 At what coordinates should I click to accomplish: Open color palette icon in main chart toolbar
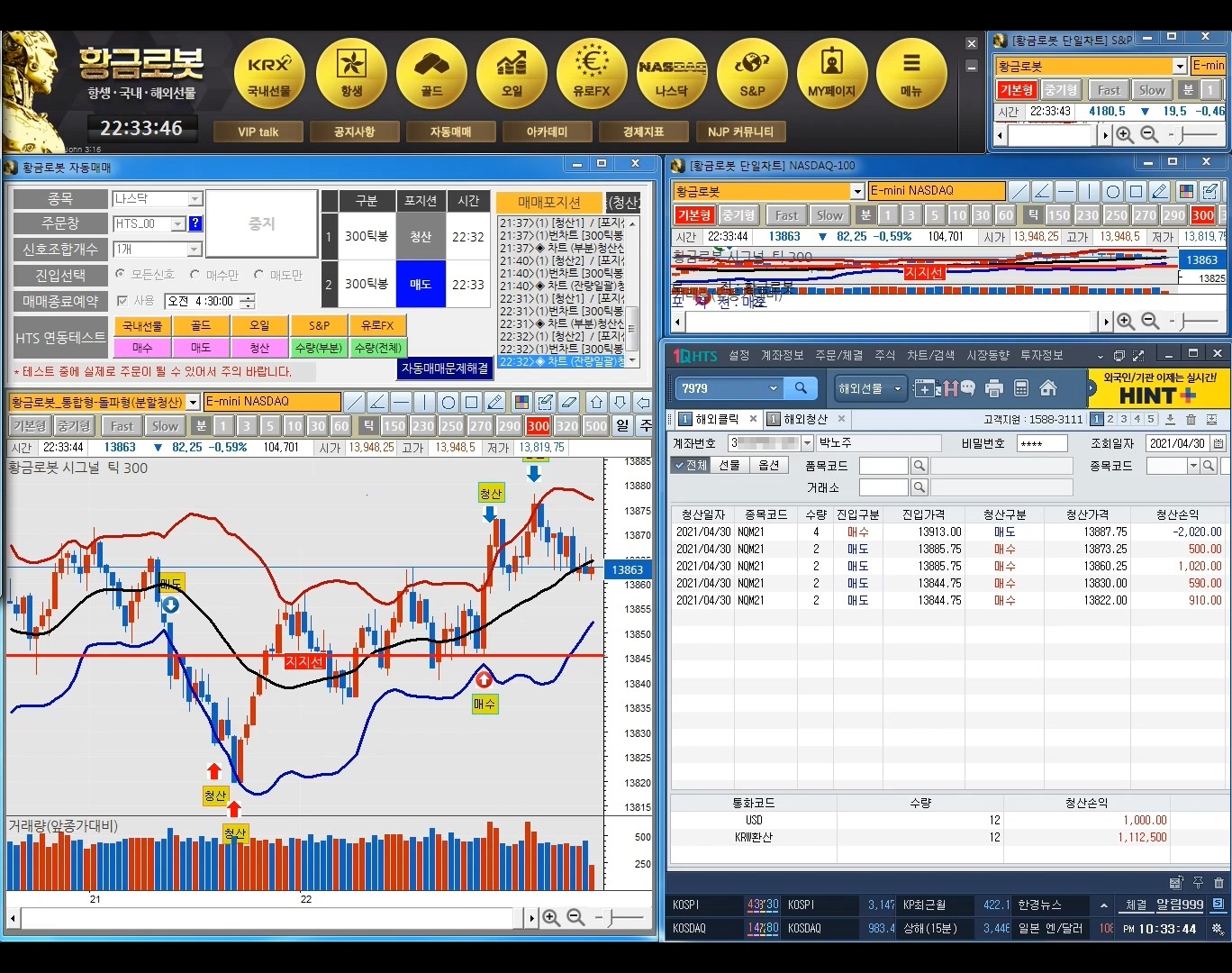coord(521,402)
